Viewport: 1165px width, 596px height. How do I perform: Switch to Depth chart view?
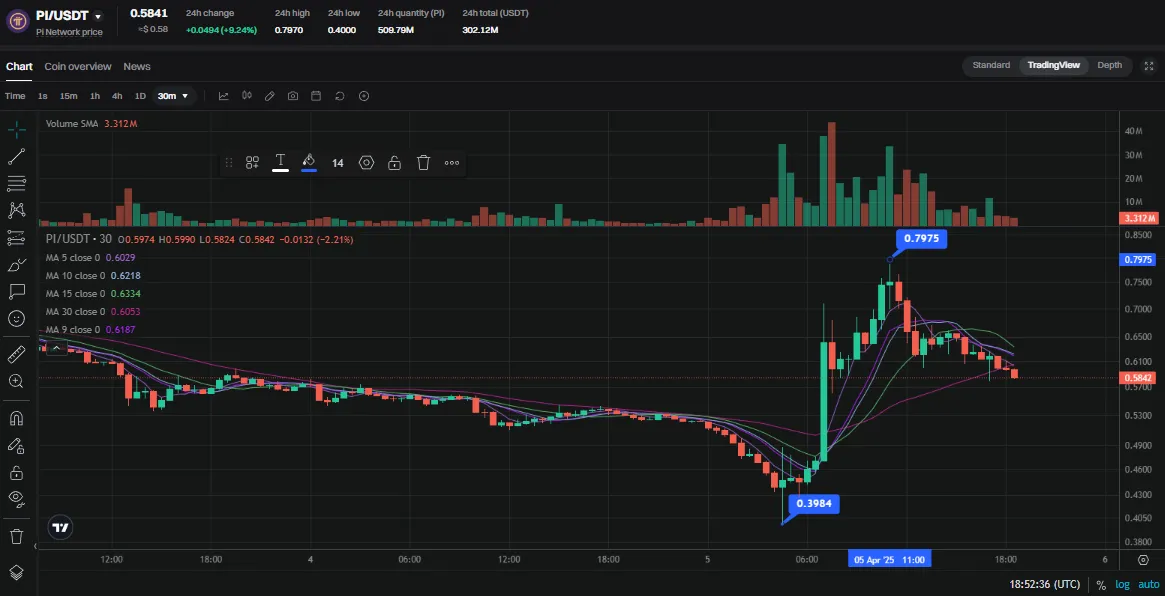(1109, 65)
